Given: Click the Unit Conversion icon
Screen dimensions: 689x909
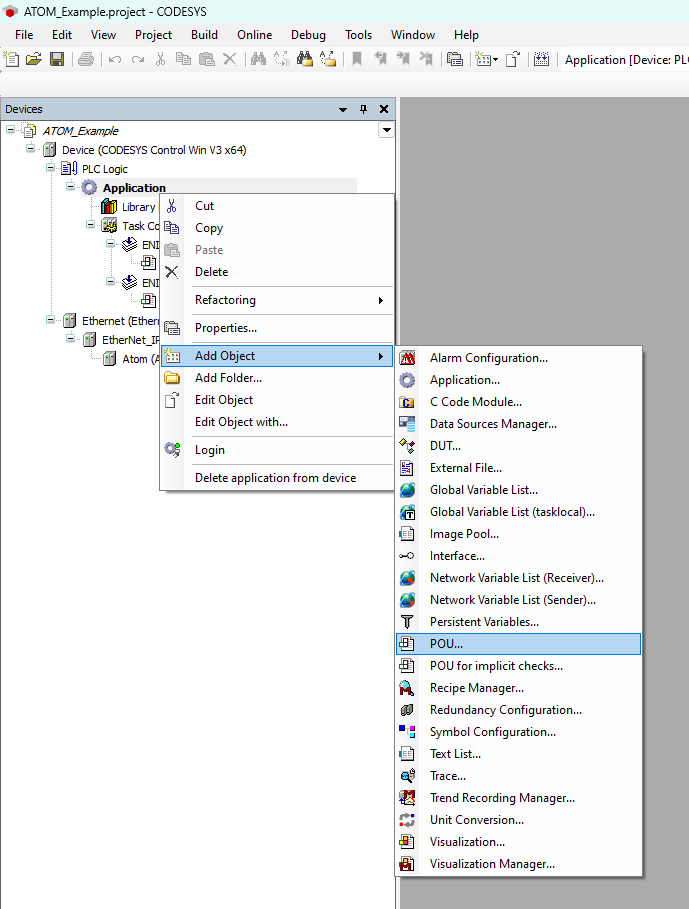Looking at the screenshot, I should 407,820.
